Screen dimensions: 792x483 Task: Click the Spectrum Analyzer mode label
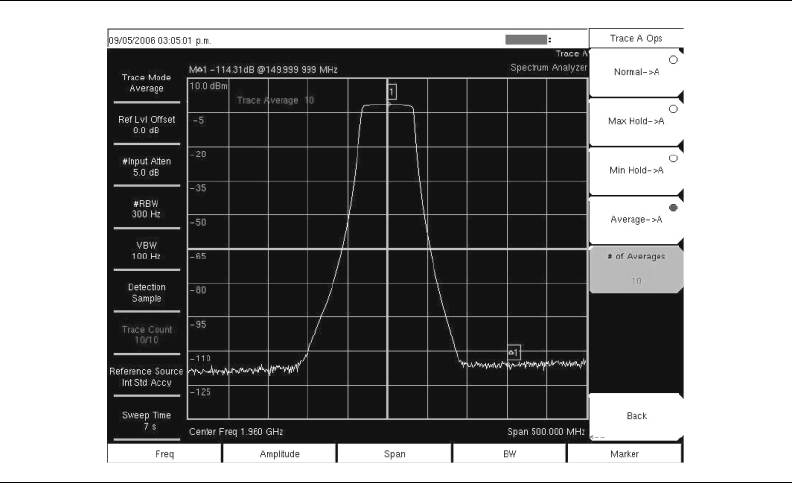coord(549,68)
